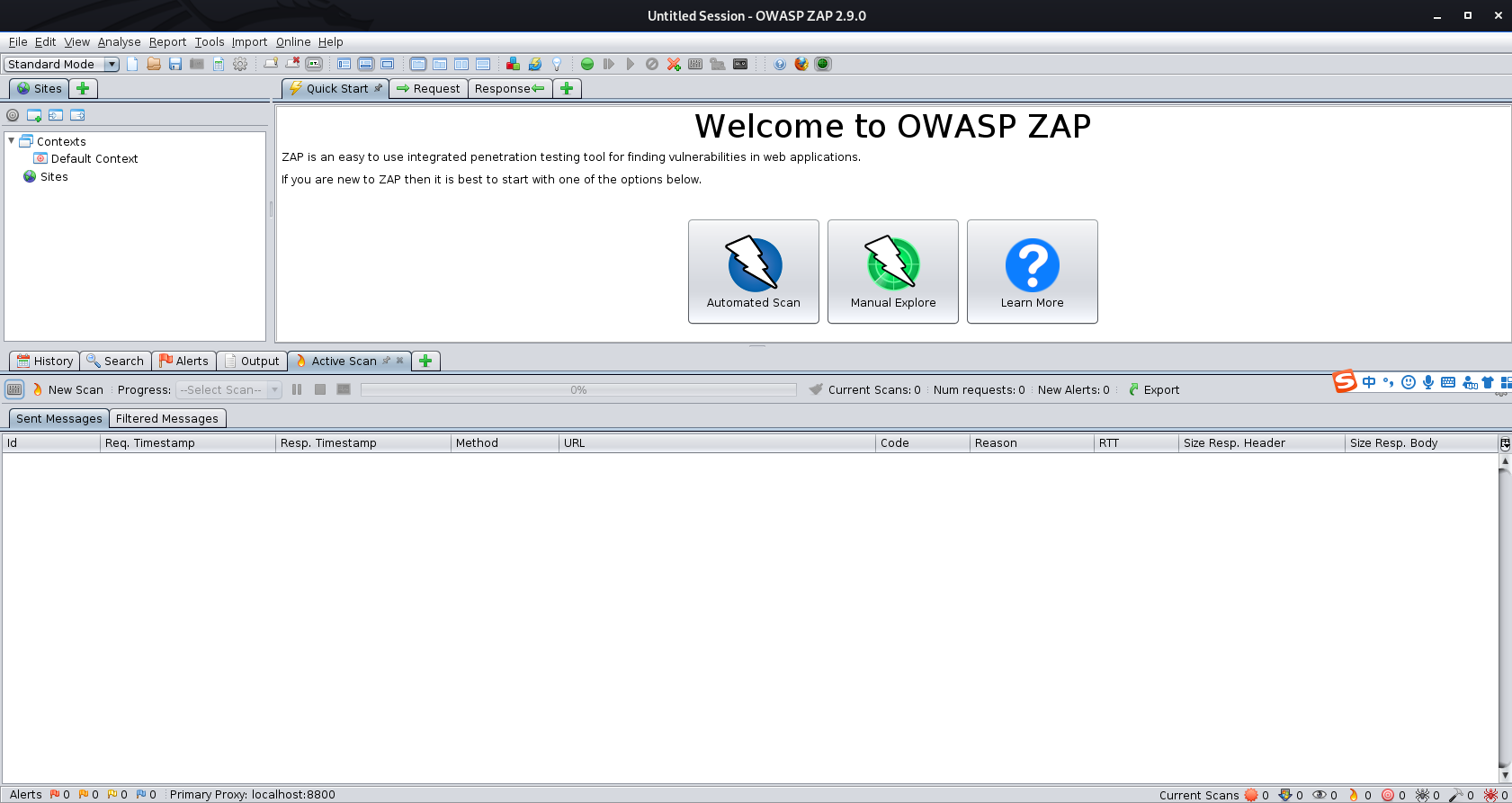Pause the active scan

(x=297, y=389)
